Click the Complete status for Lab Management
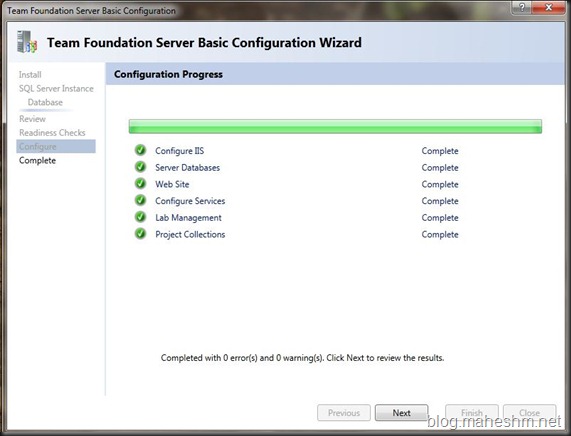 point(440,218)
